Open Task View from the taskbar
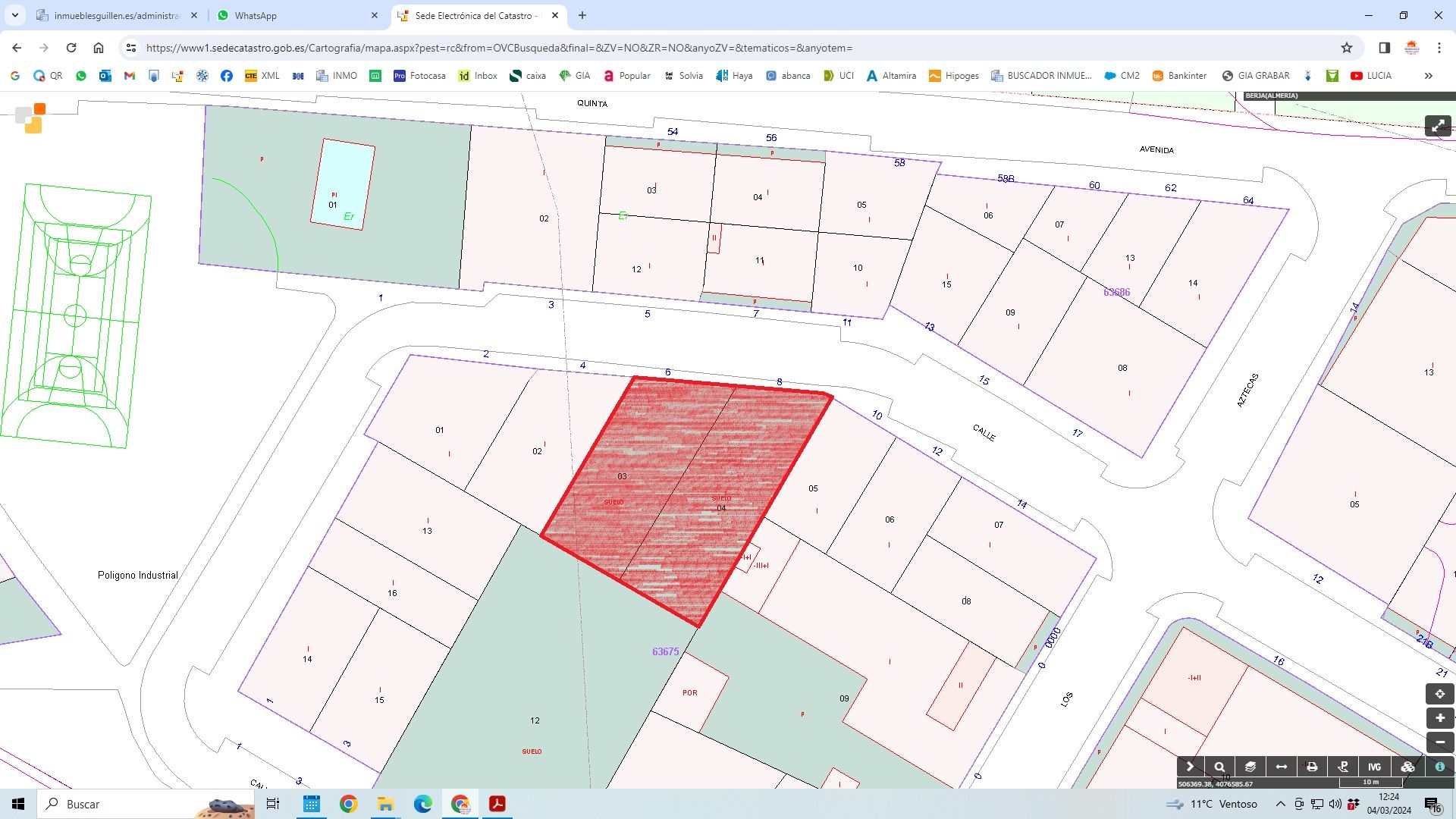The height and width of the screenshot is (819, 1456). click(273, 804)
